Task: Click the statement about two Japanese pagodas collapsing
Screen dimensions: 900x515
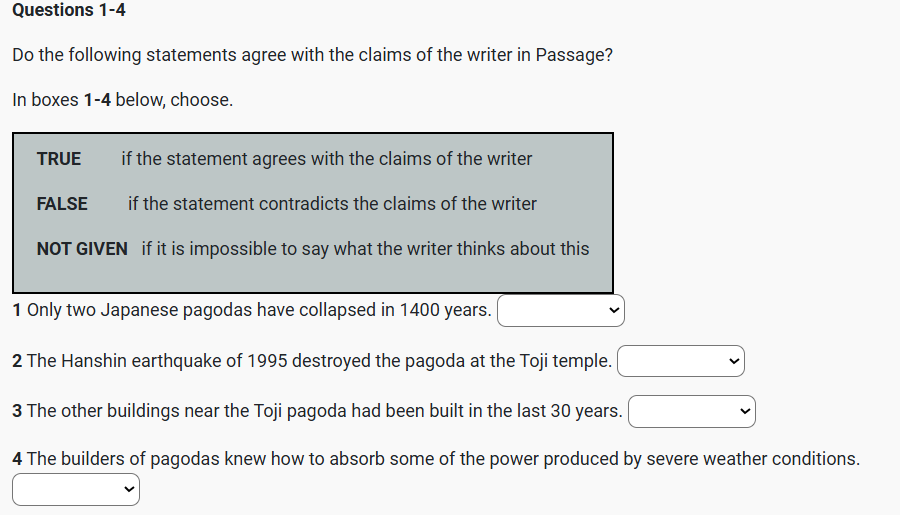Action: point(258,310)
